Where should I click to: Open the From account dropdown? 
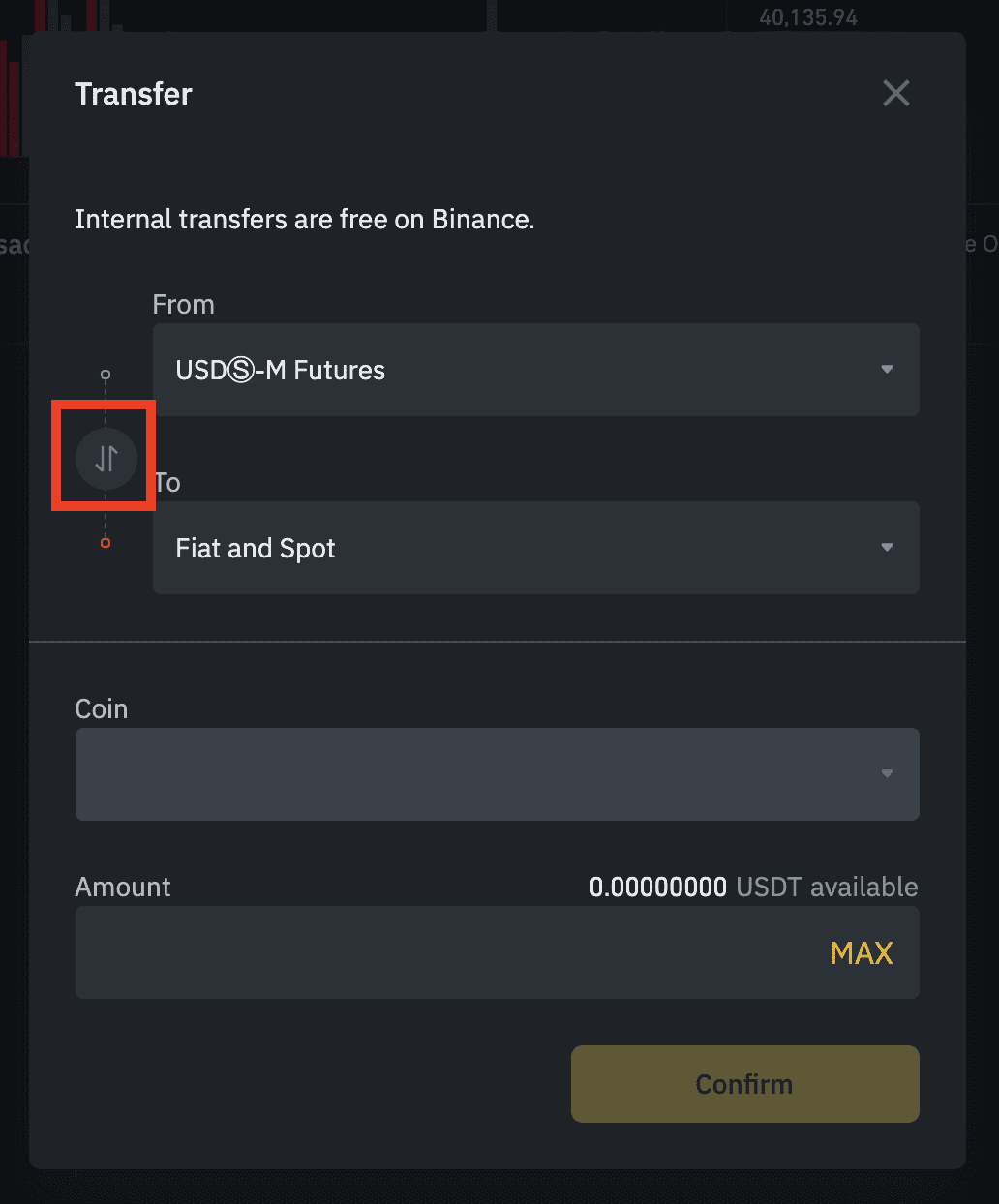tap(536, 370)
